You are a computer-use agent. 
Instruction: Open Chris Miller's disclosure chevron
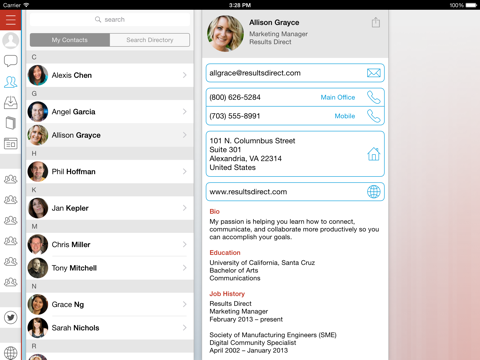coord(184,244)
